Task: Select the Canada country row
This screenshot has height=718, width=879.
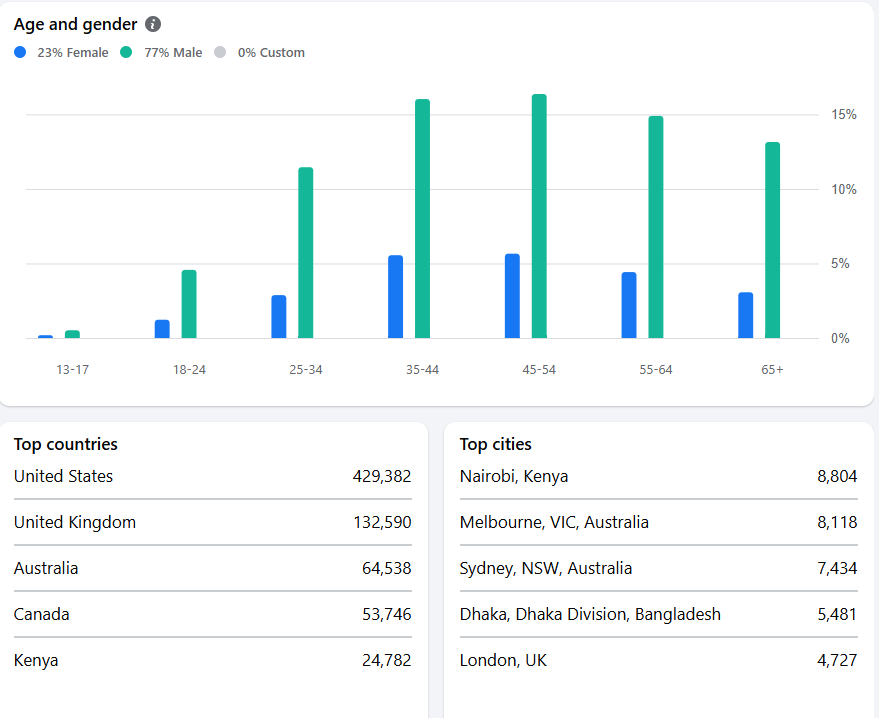Action: click(x=212, y=614)
